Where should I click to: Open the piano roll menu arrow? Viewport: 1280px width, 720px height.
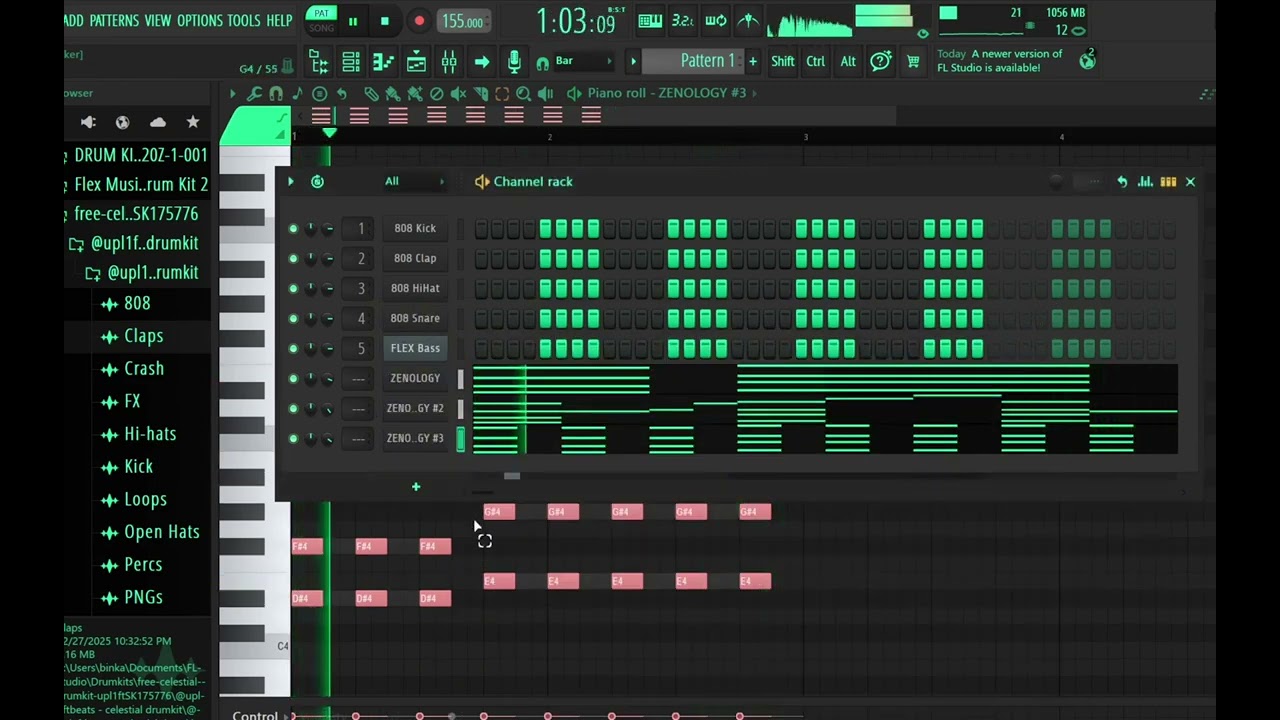pos(232,93)
